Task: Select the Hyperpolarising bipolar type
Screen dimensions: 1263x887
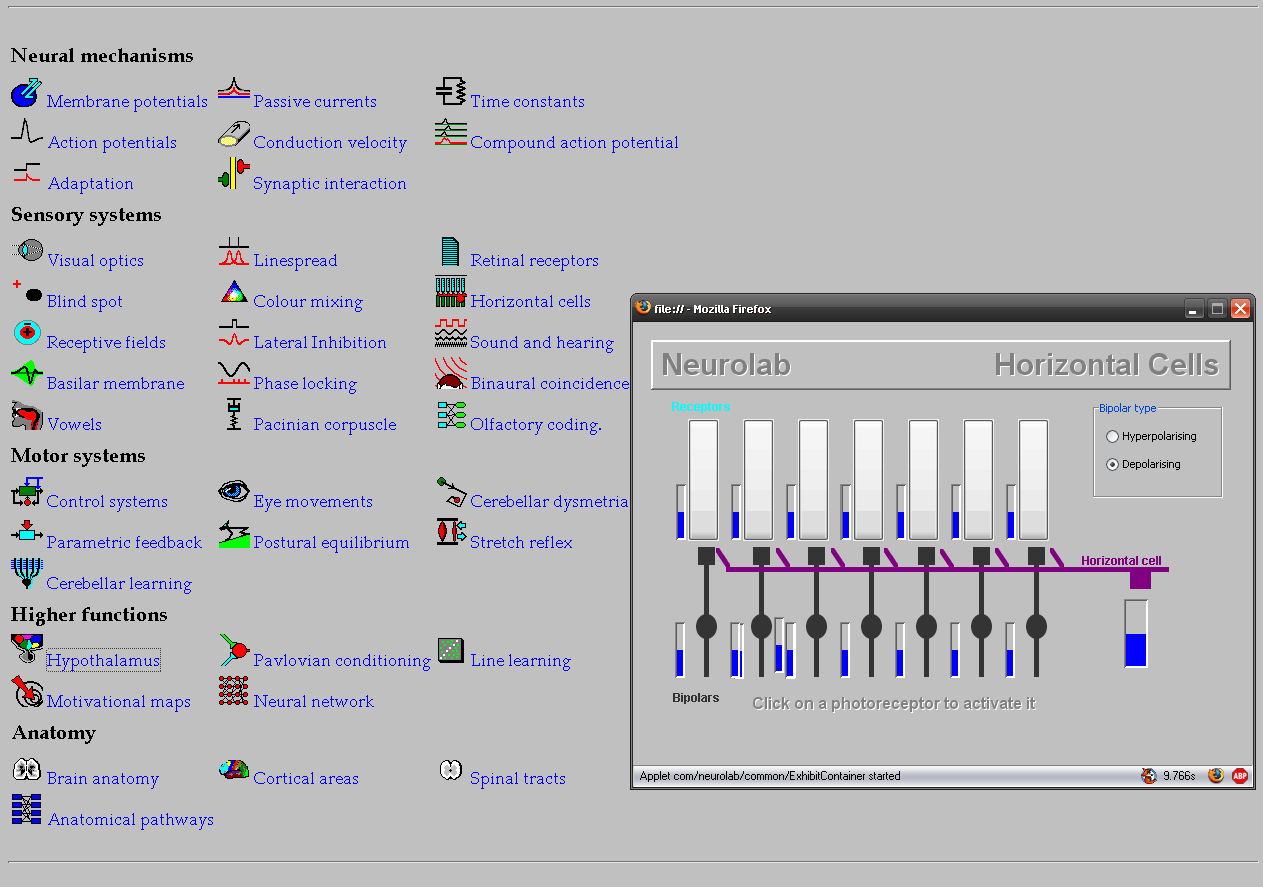Action: tap(1112, 437)
